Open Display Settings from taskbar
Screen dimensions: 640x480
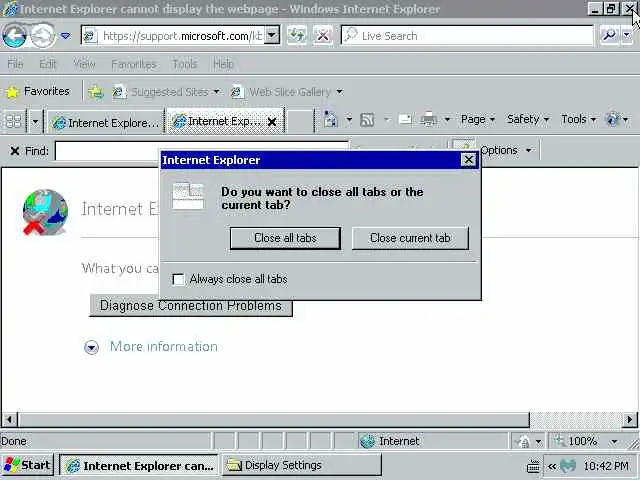302,465
